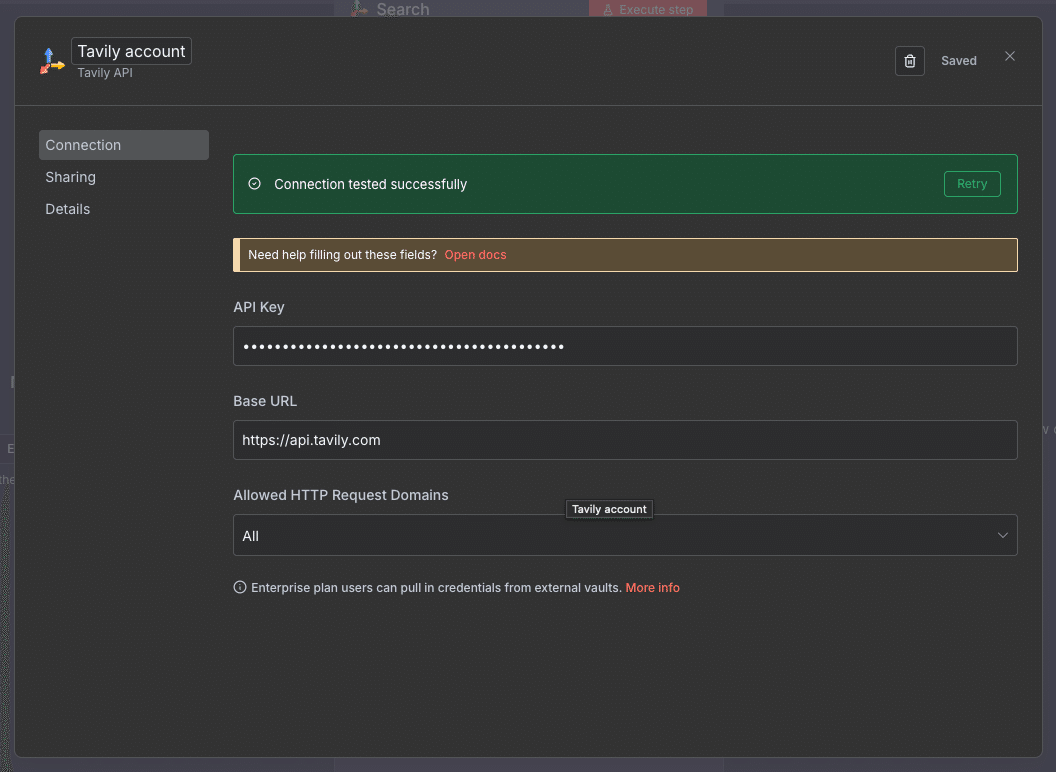
Task: Click the Execute step button behind dialog
Action: pos(648,9)
